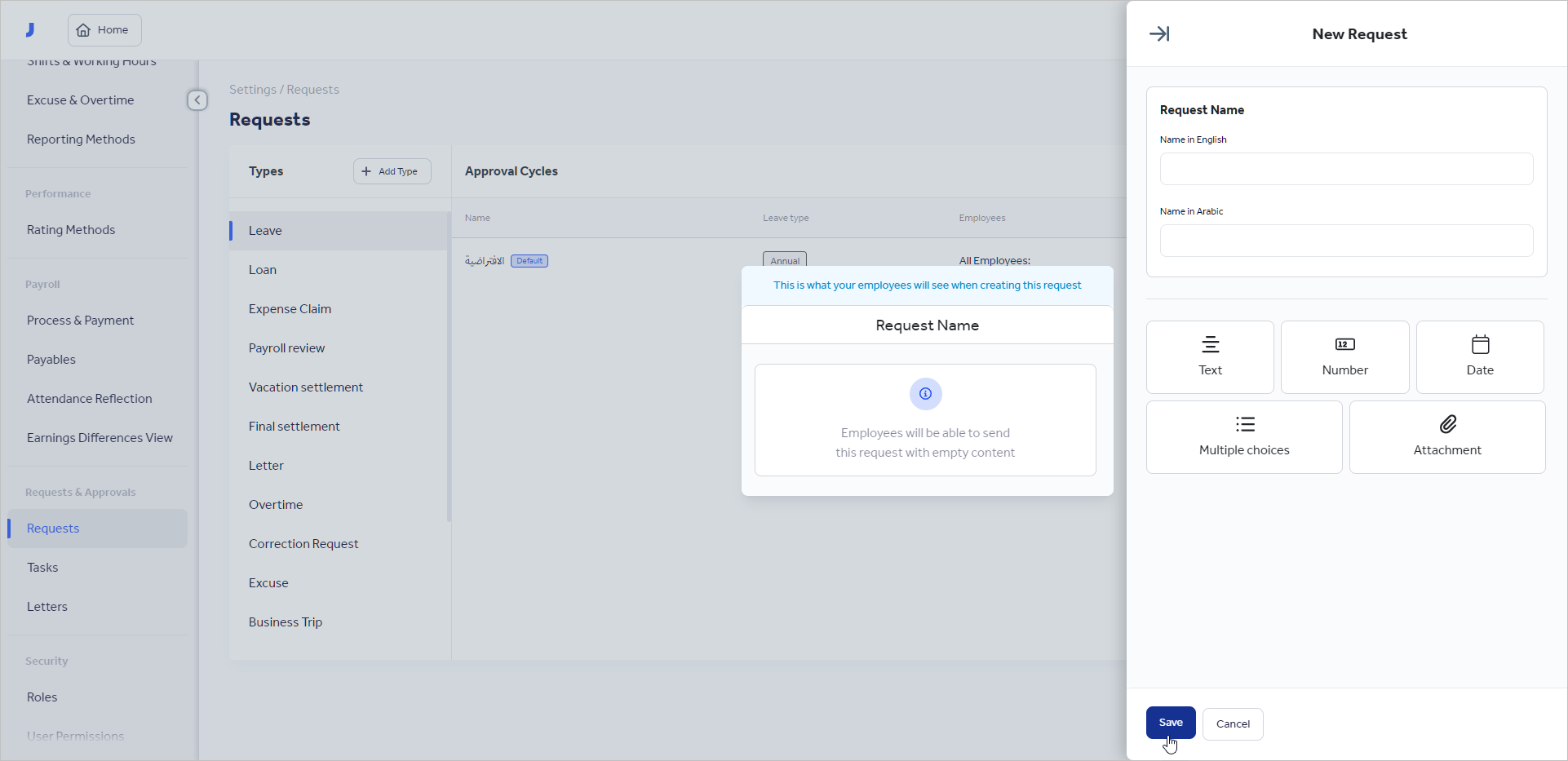Screen dimensions: 1568x761
Task: Open the Annual leave type selector
Action: click(x=784, y=259)
